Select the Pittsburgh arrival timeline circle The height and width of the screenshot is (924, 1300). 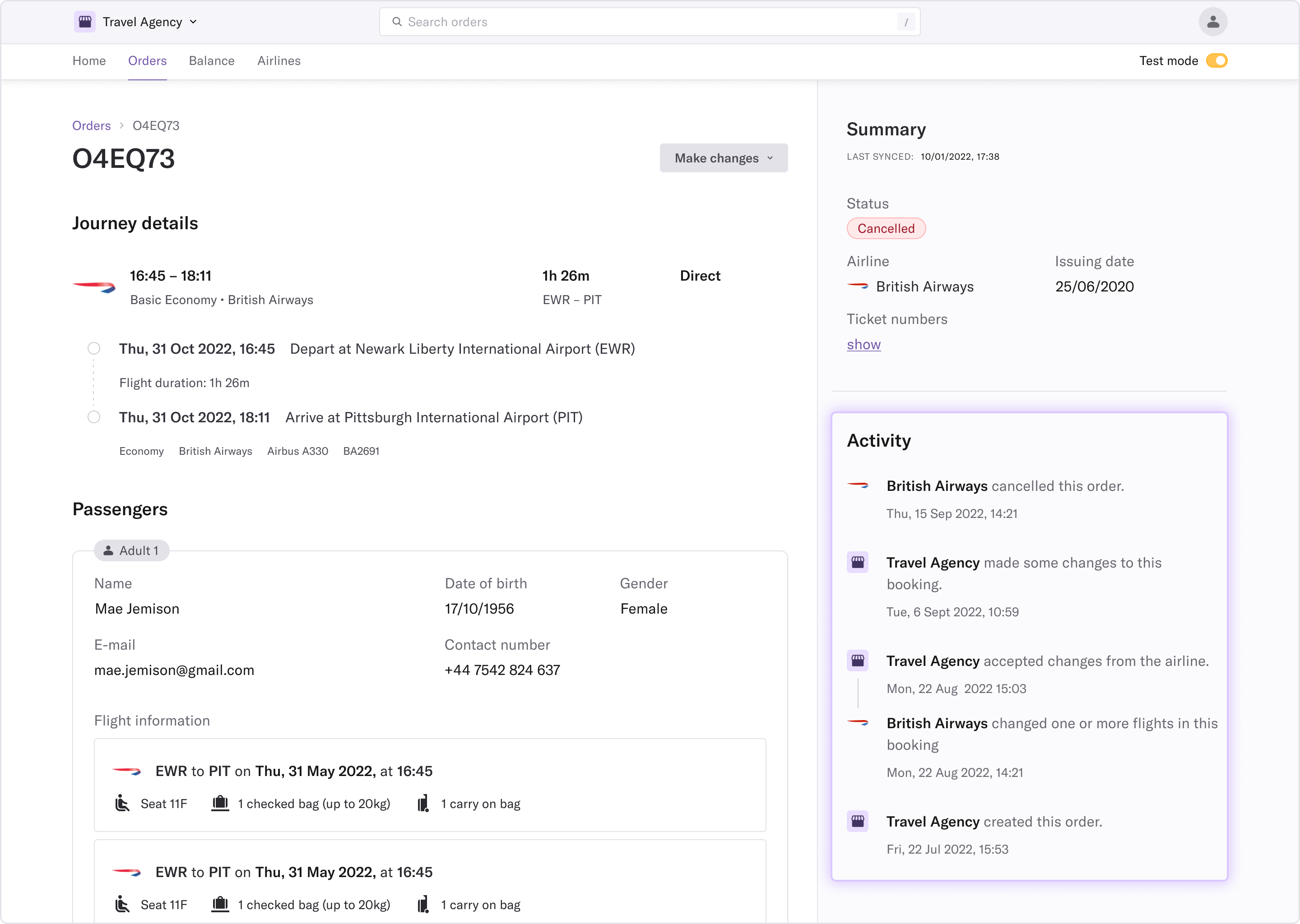coord(94,417)
